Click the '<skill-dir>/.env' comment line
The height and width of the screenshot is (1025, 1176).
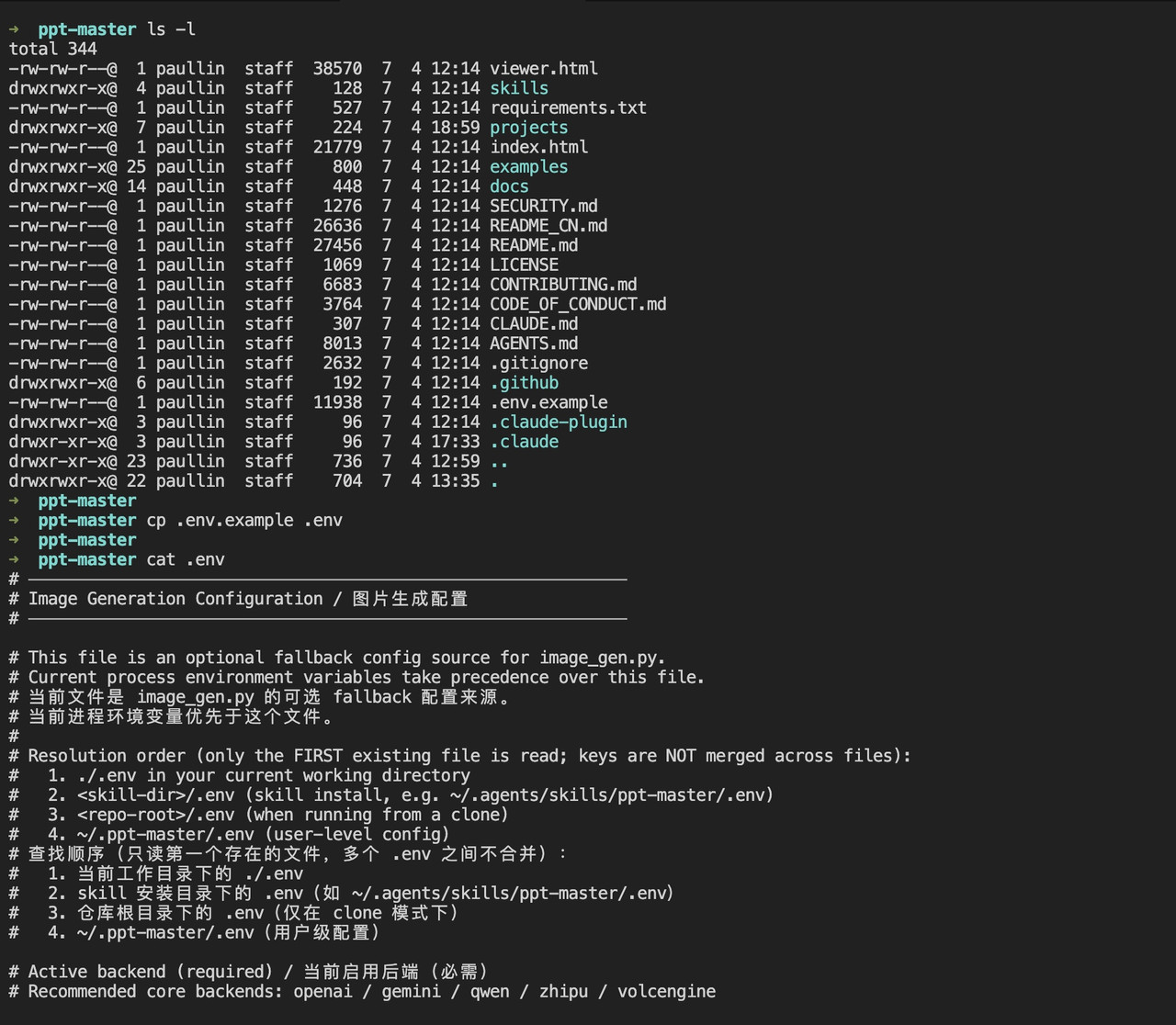[x=391, y=795]
